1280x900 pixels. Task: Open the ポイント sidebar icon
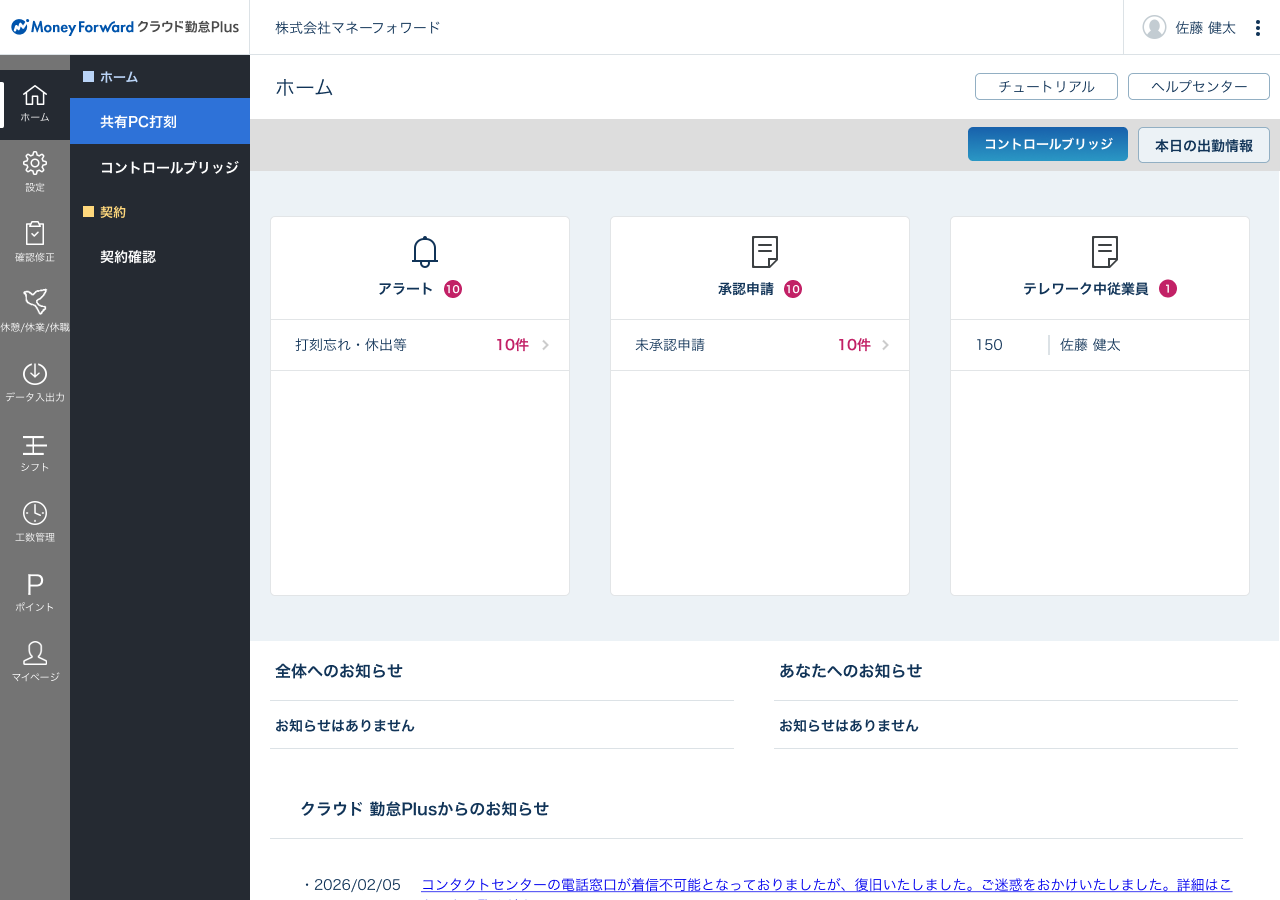point(35,590)
